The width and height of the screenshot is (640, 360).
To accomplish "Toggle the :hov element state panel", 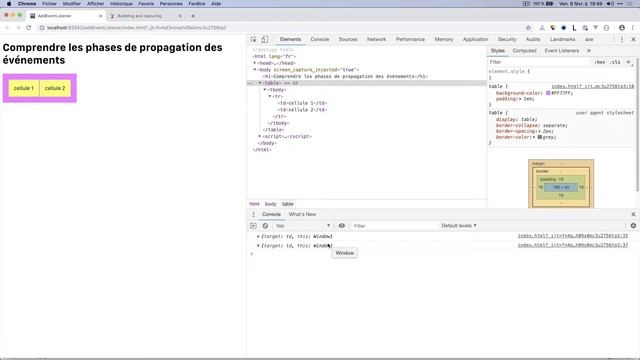I will pyautogui.click(x=600, y=62).
